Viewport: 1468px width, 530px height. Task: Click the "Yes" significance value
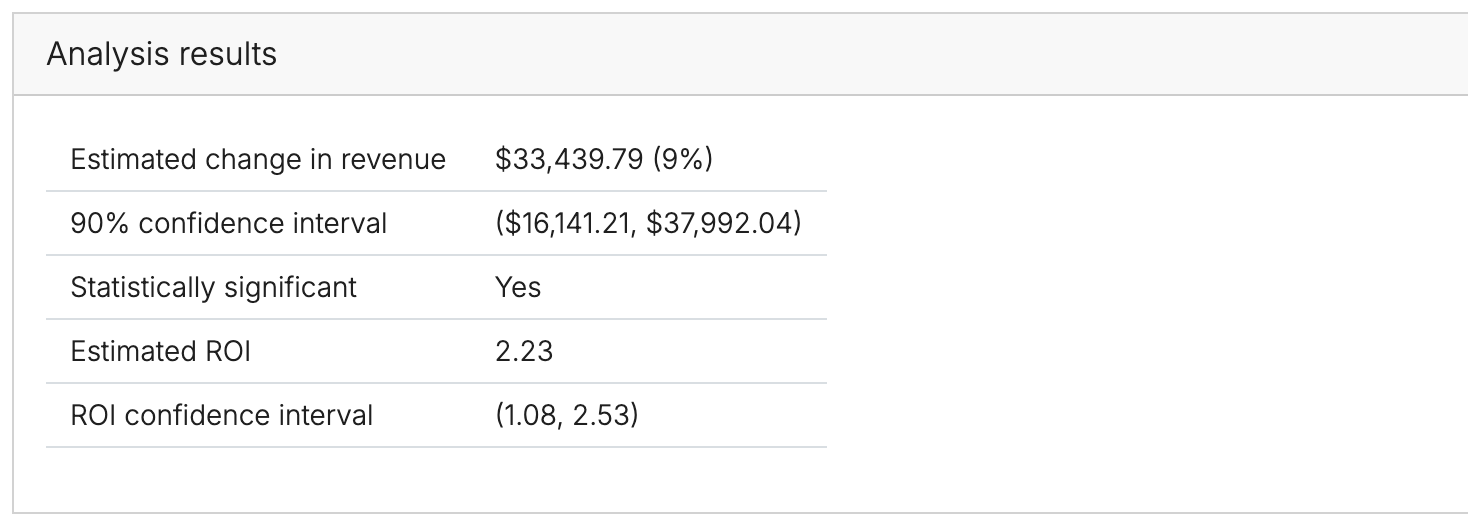click(x=518, y=287)
